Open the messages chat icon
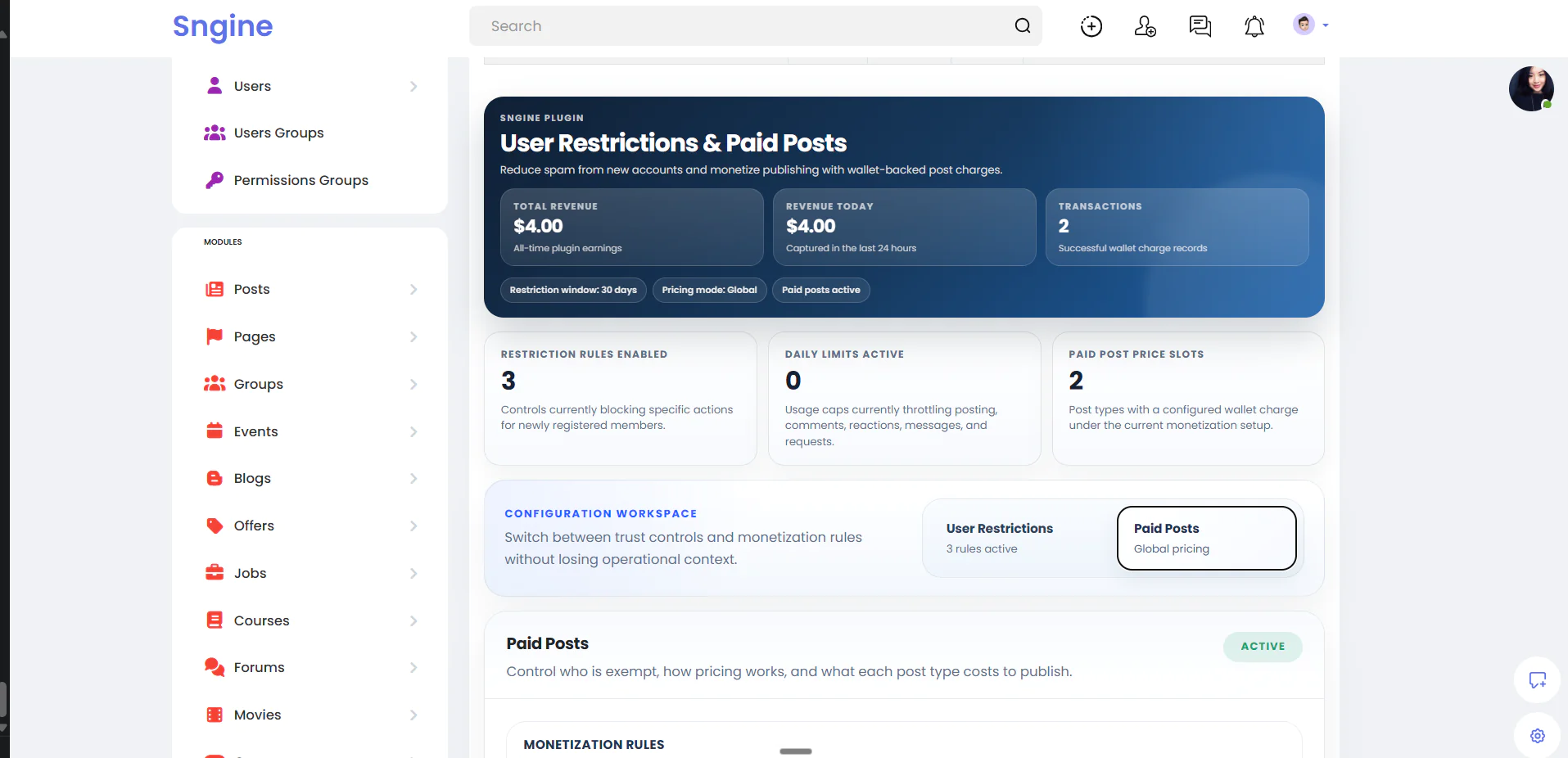This screenshot has width=1568, height=758. coord(1200,26)
